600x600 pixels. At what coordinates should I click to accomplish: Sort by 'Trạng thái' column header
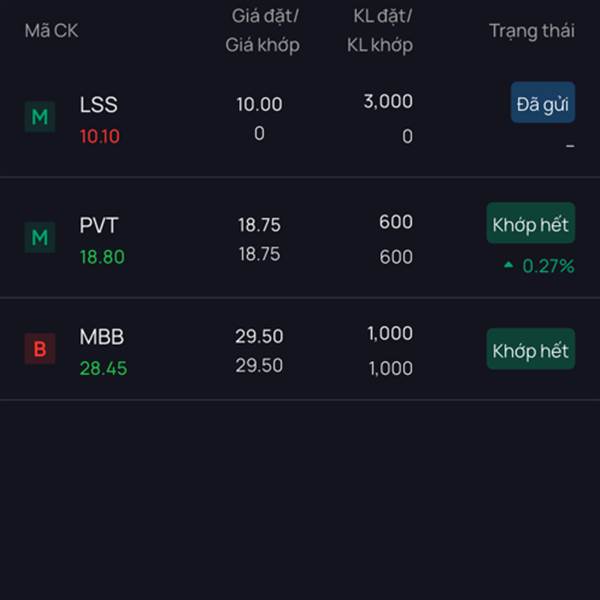coord(532,31)
